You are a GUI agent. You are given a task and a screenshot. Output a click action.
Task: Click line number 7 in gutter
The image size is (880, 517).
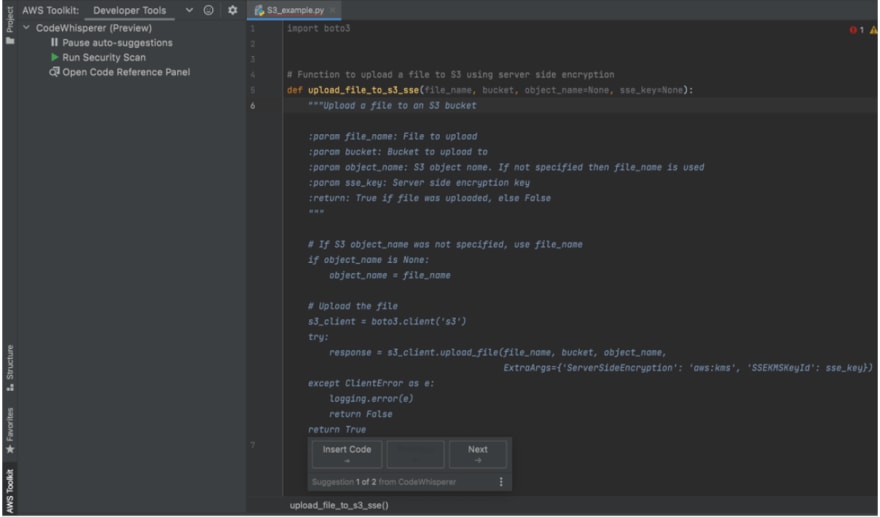[253, 445]
